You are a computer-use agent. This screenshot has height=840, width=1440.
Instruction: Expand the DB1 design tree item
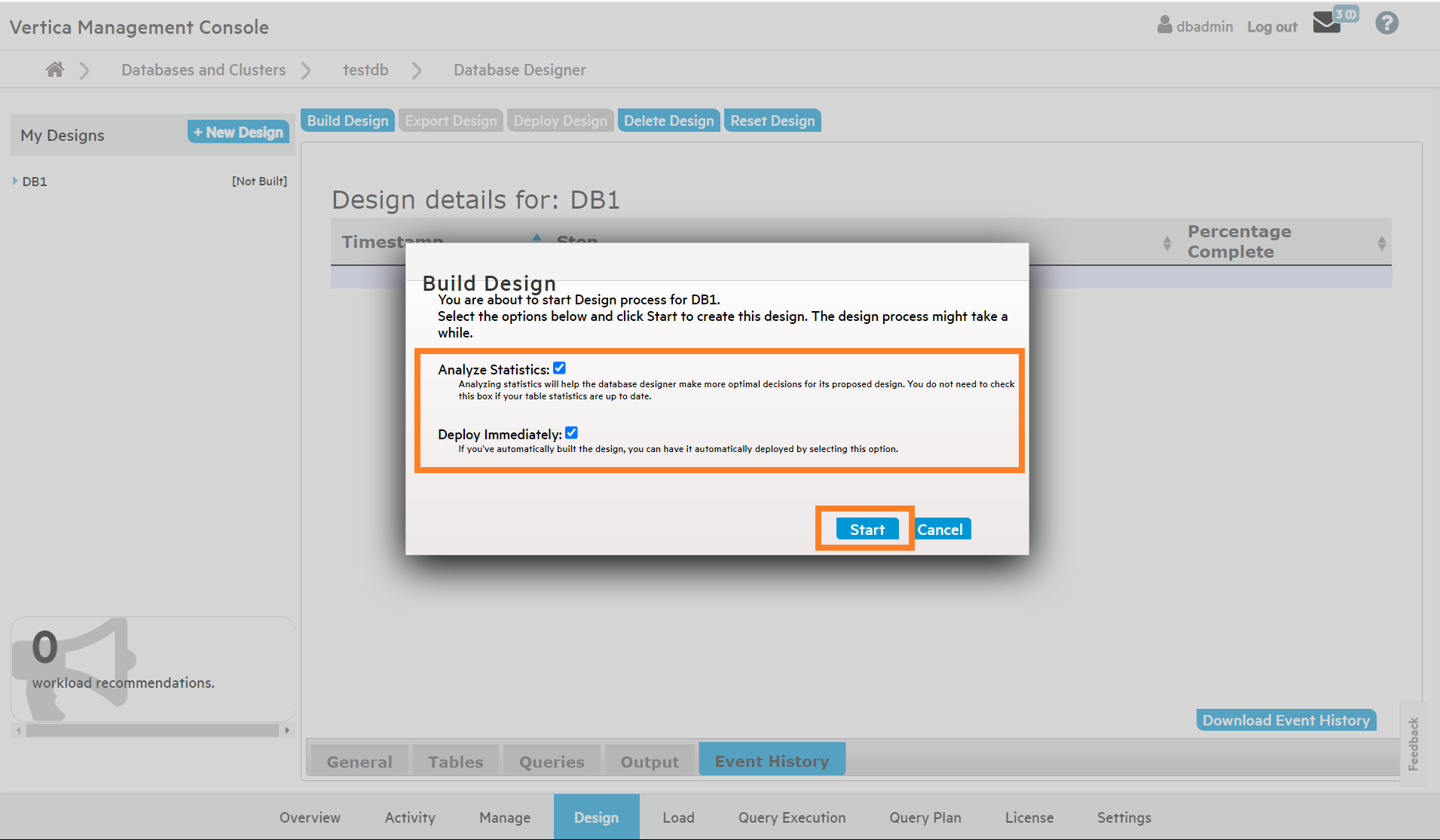click(x=15, y=181)
